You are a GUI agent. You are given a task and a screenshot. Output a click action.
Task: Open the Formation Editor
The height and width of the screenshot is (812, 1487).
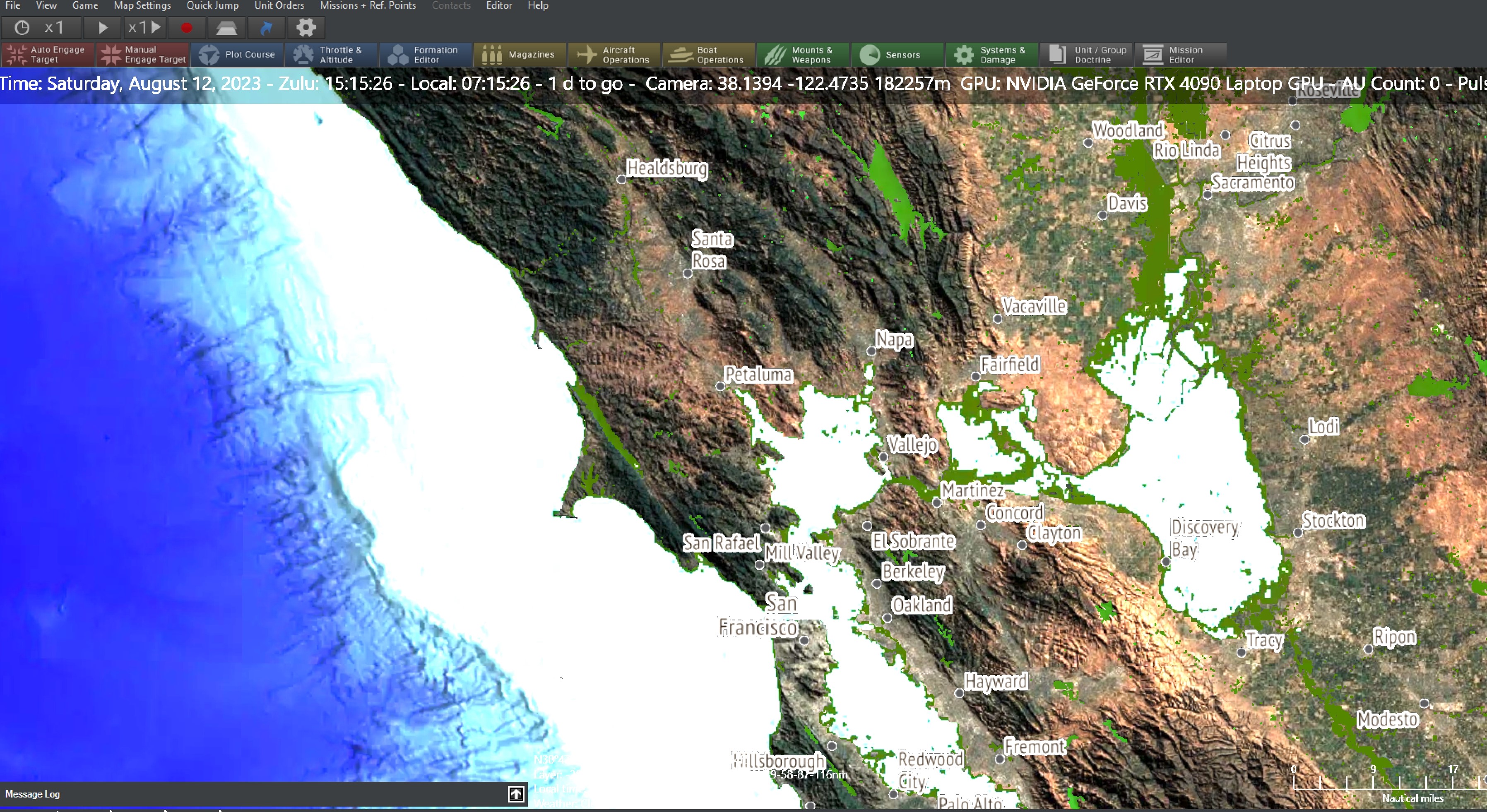pyautogui.click(x=426, y=54)
